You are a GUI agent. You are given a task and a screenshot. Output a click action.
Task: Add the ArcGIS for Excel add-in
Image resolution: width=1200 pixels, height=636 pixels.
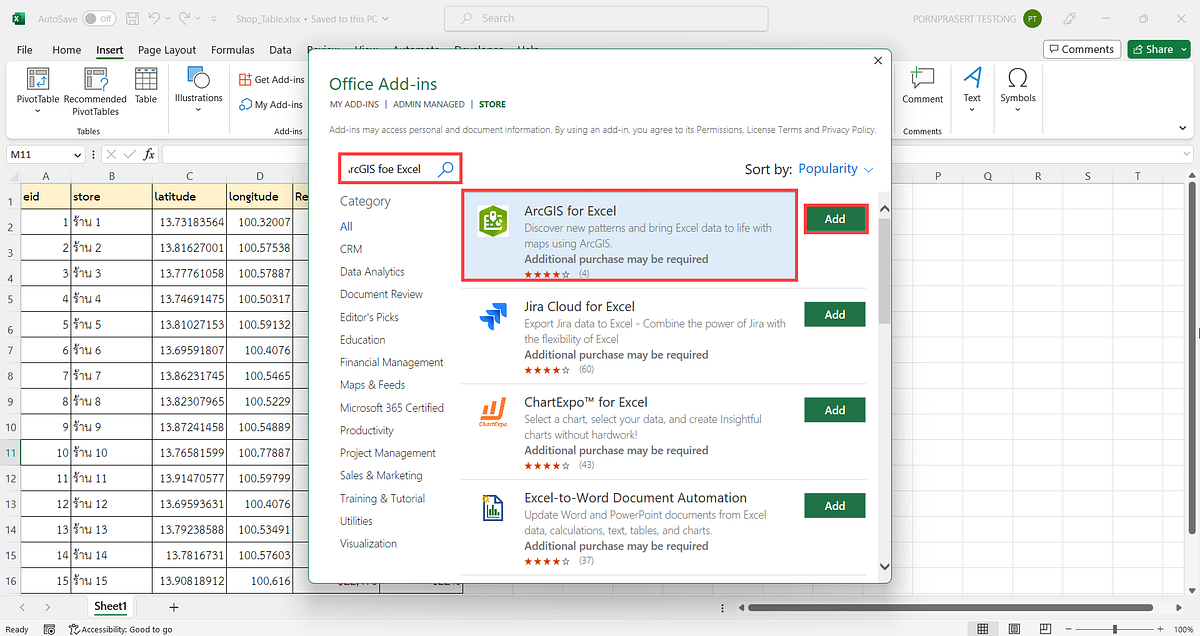835,218
